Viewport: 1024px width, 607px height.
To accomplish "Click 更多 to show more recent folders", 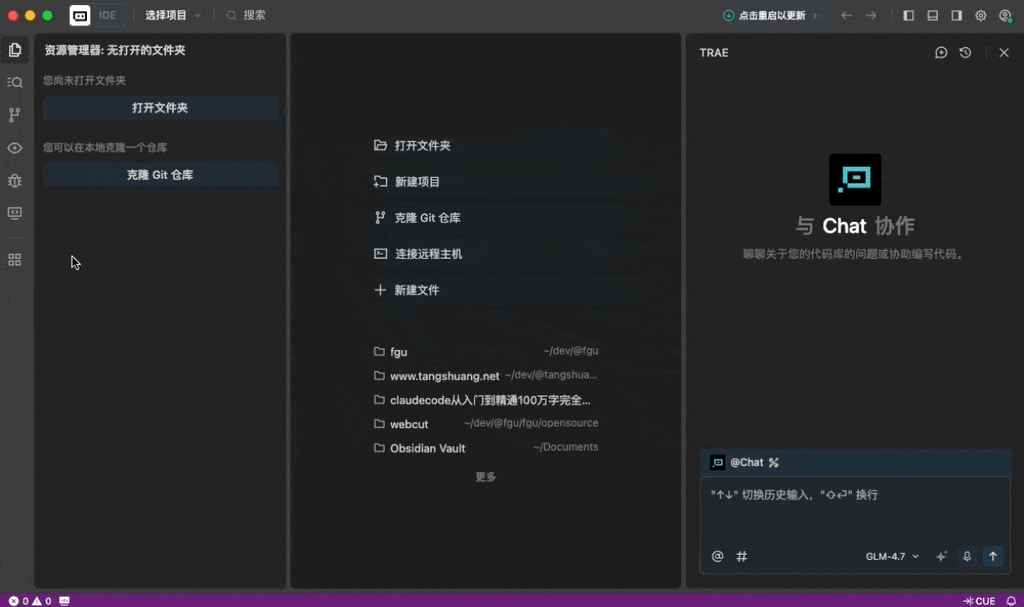I will point(486,477).
